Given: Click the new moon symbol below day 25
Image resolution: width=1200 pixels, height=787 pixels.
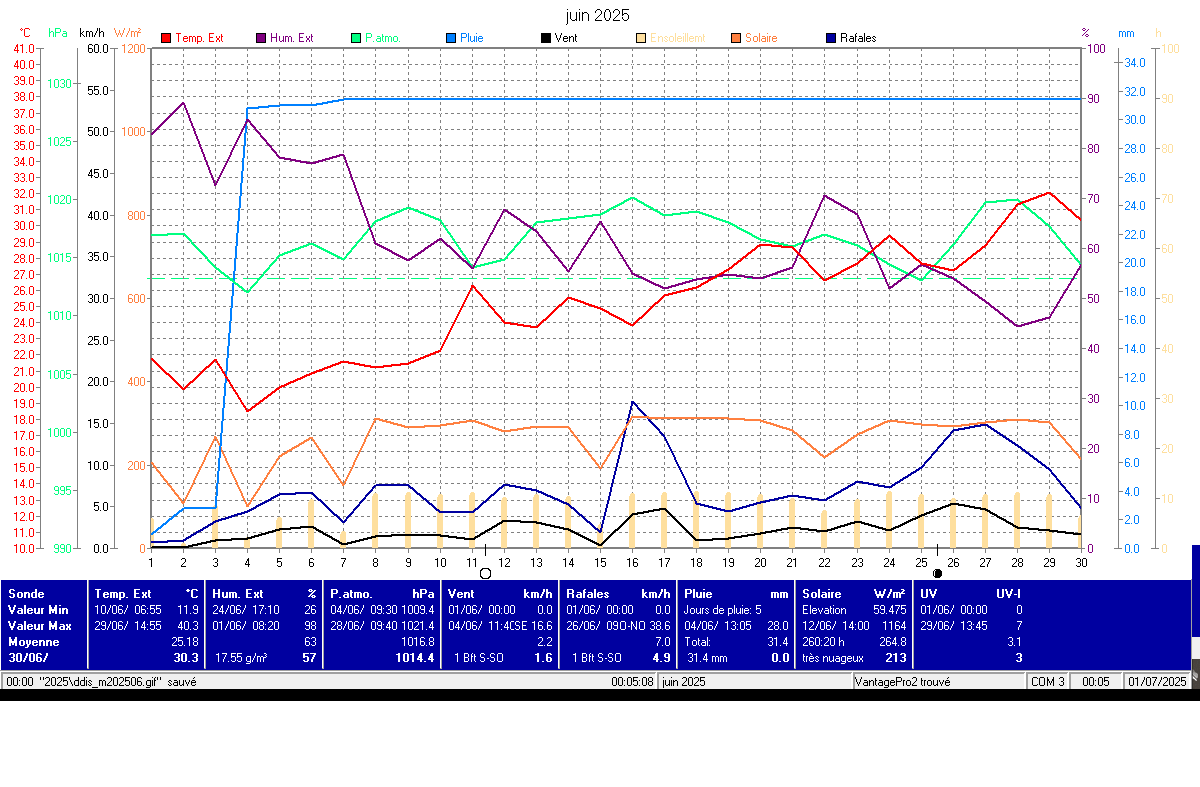Looking at the screenshot, I should 937,573.
